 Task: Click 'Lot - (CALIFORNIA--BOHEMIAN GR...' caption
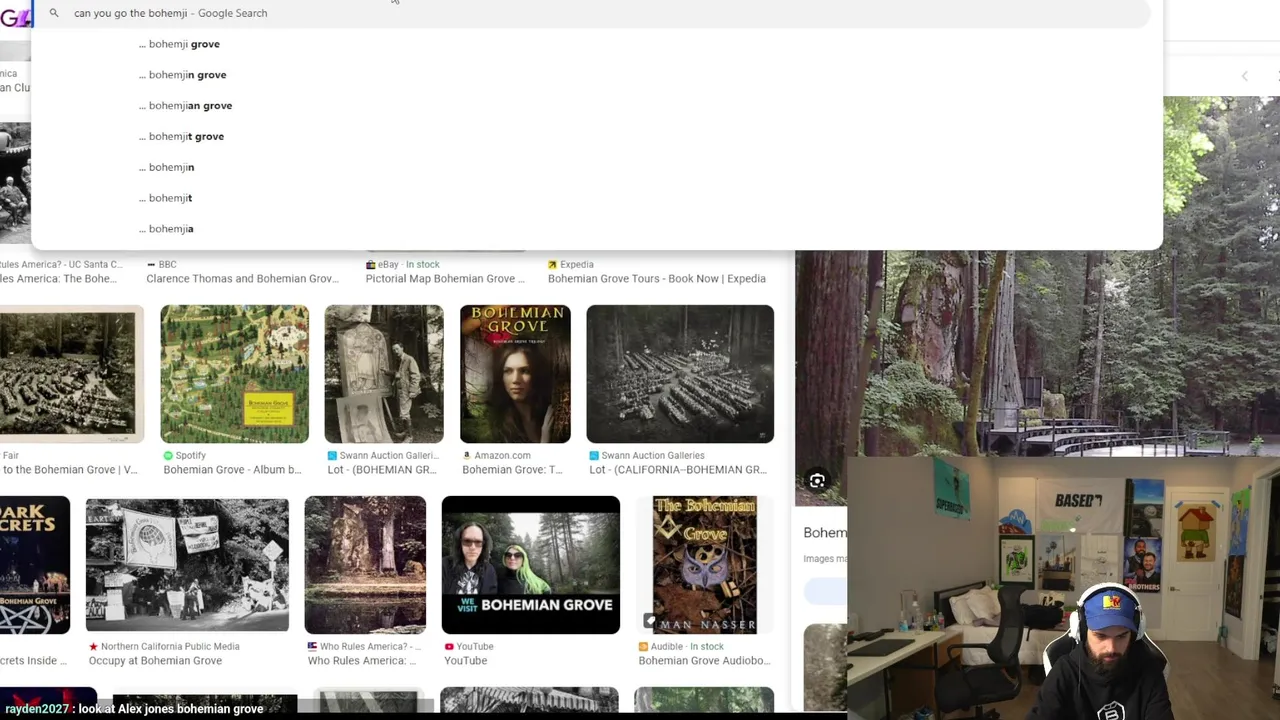click(x=678, y=470)
